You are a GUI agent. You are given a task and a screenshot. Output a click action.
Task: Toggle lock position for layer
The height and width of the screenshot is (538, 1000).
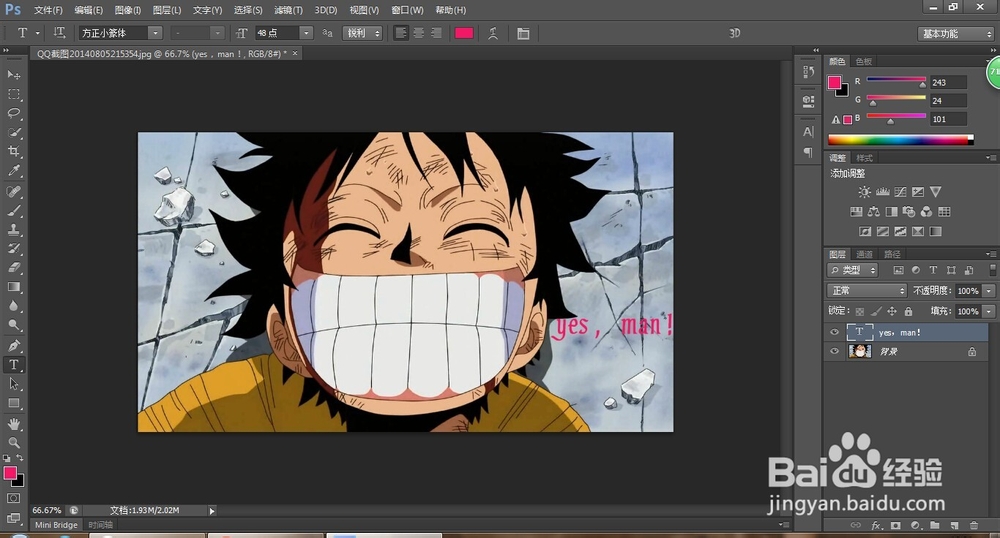(x=892, y=311)
